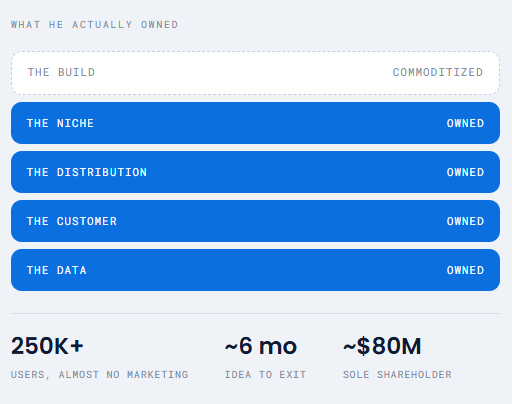Image resolution: width=512 pixels, height=404 pixels.
Task: Click OWNED on THE DISTRIBUTION row
Action: [465, 172]
